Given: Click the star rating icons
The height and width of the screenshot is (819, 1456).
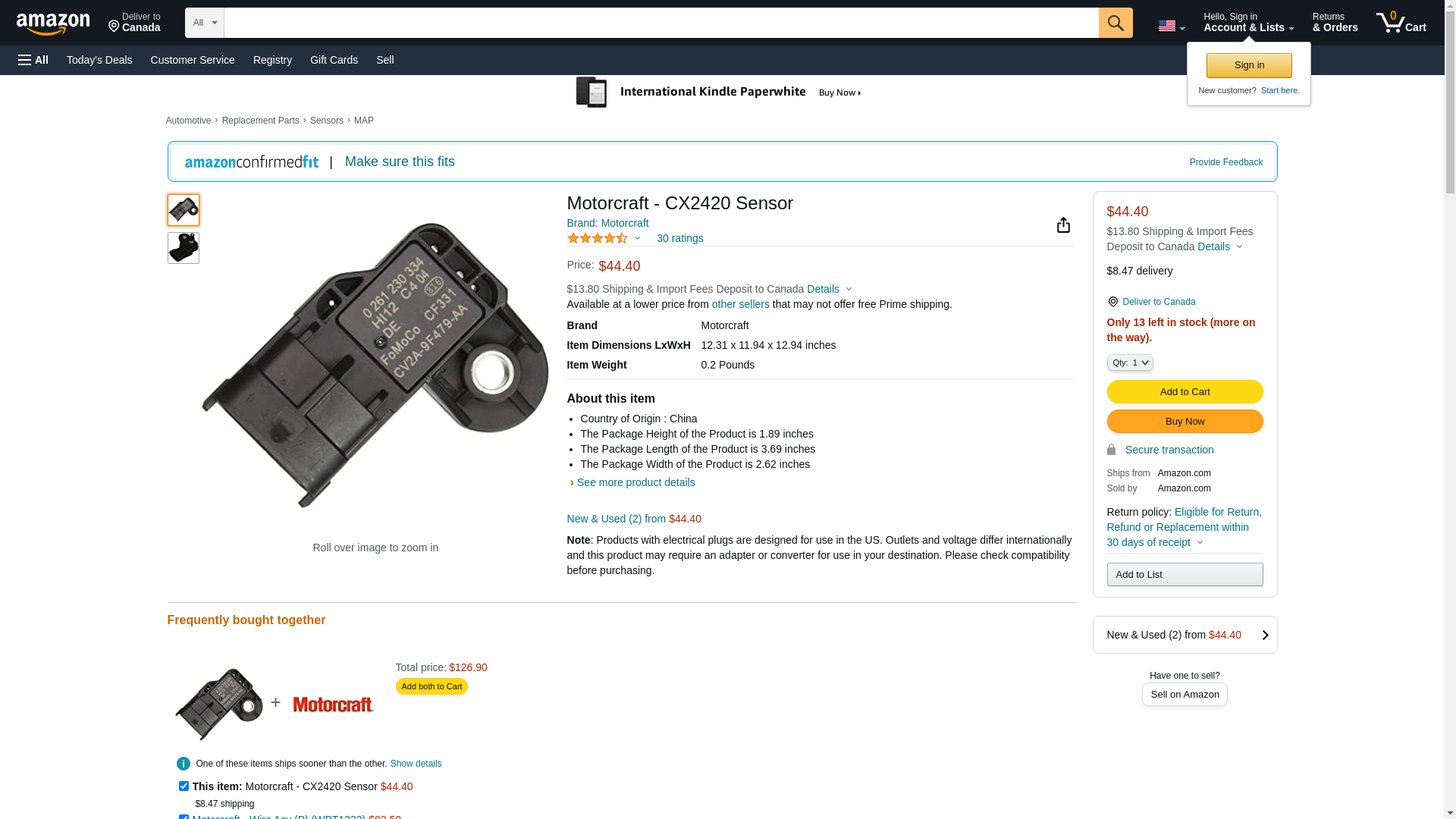Looking at the screenshot, I should (x=598, y=238).
